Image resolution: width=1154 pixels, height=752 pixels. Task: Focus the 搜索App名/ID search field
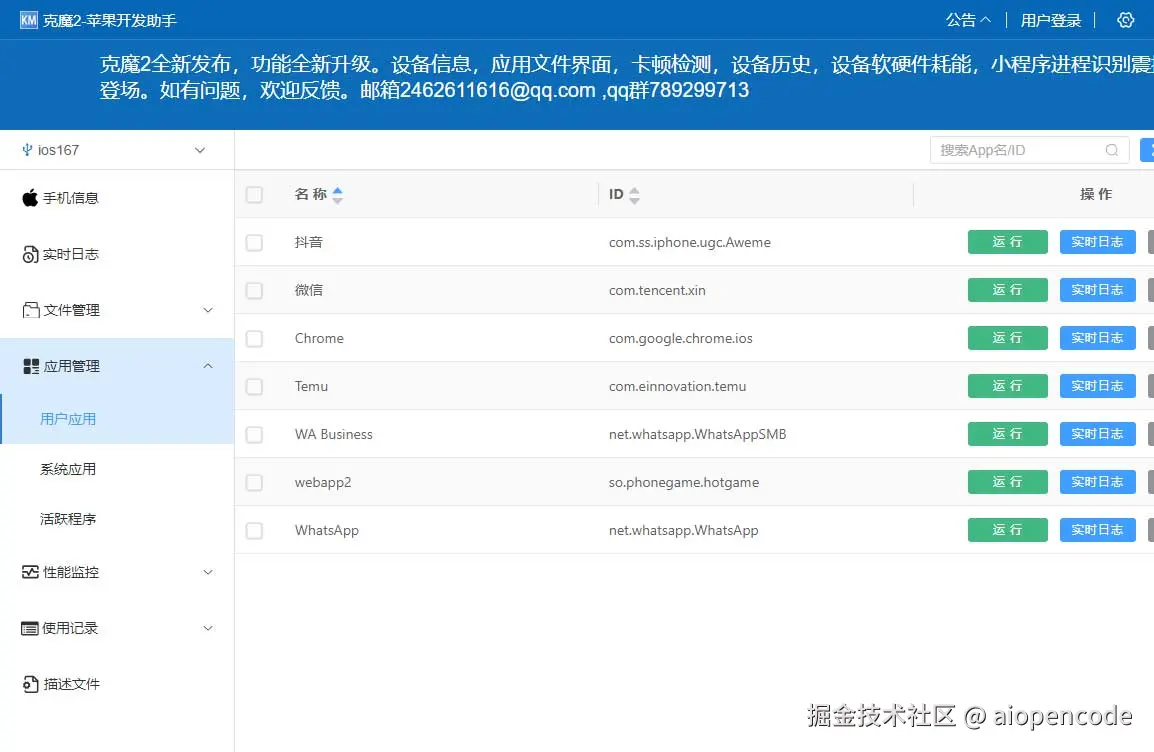tap(1029, 150)
